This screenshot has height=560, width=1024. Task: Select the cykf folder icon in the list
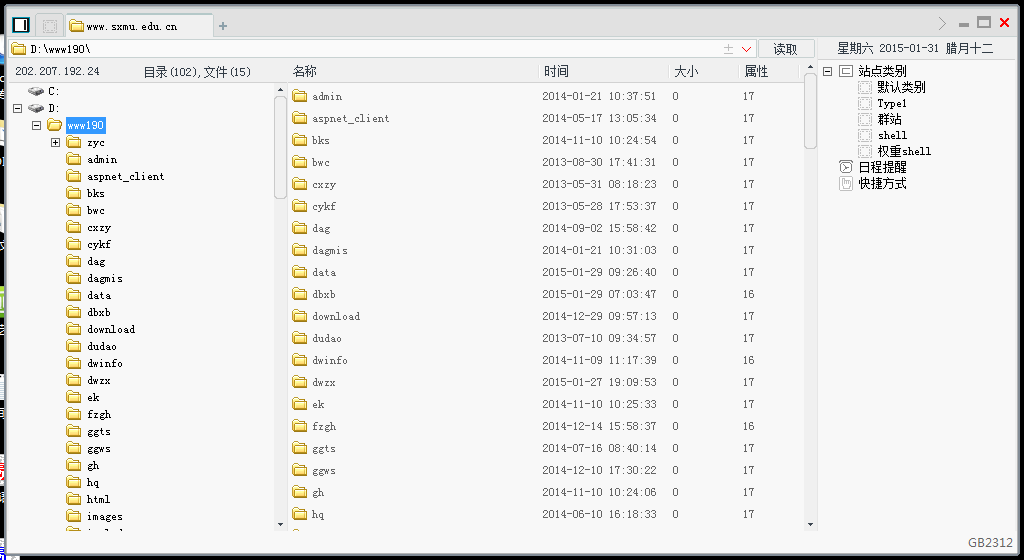pyautogui.click(x=300, y=206)
